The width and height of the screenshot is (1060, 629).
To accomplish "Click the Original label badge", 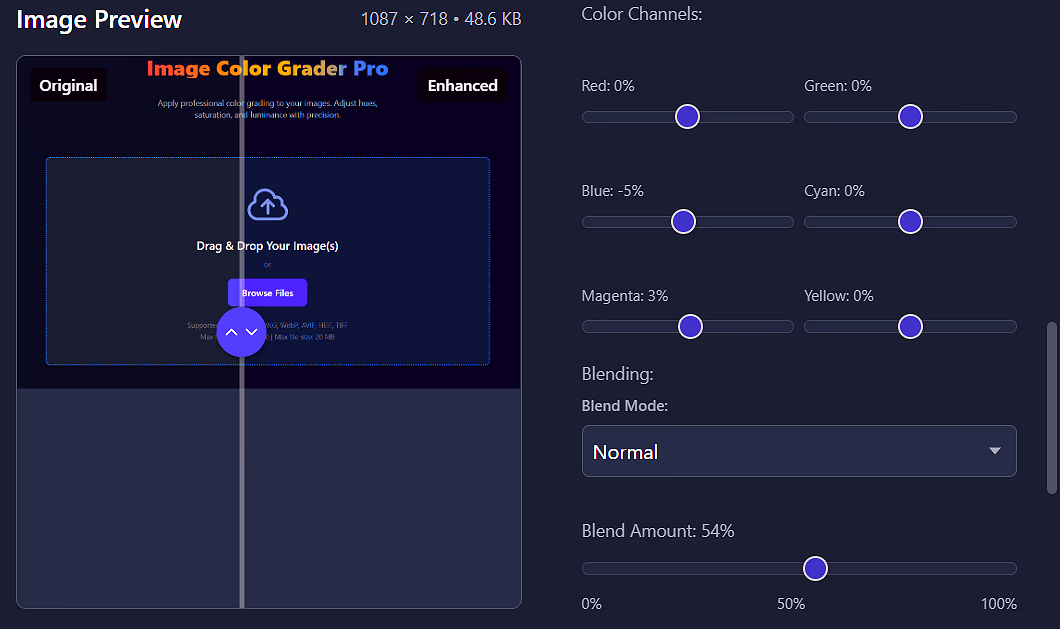I will click(68, 86).
